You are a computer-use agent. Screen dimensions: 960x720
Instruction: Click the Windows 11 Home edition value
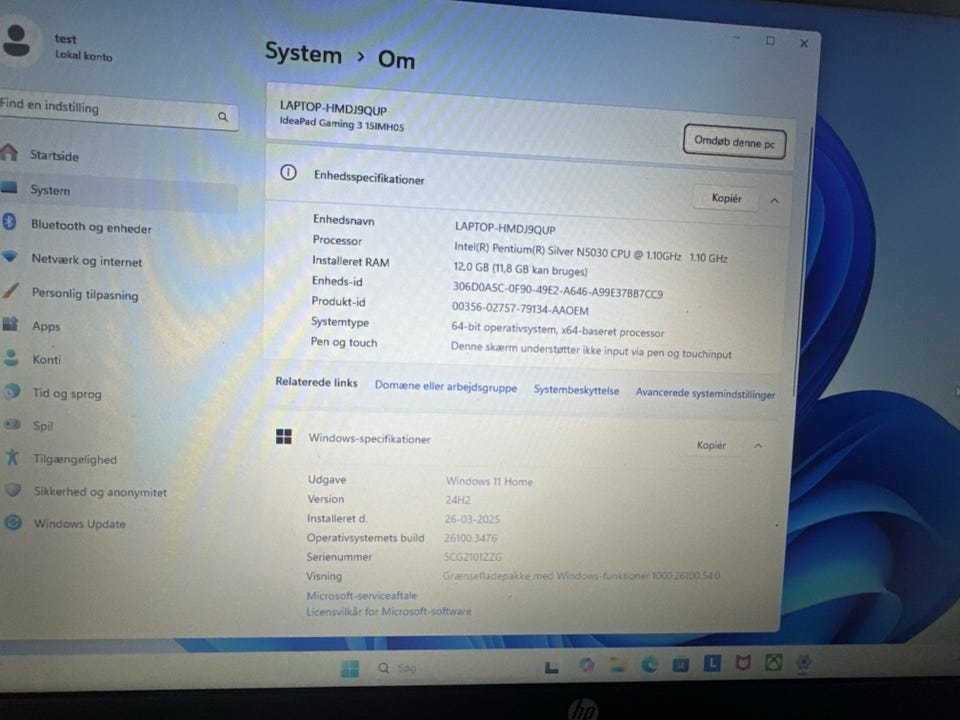(x=489, y=481)
